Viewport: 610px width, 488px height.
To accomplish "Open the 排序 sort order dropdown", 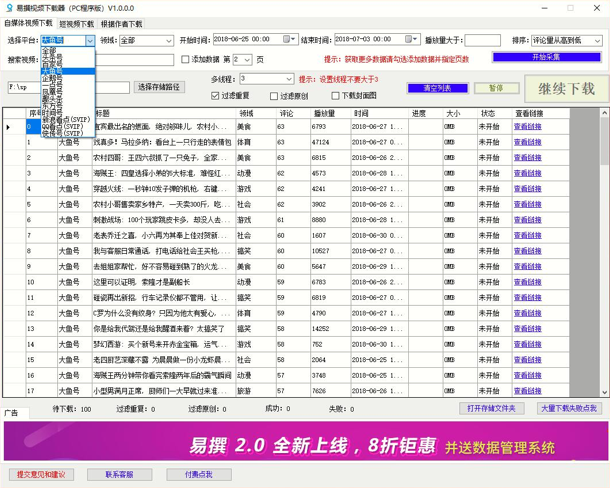I will click(x=566, y=40).
